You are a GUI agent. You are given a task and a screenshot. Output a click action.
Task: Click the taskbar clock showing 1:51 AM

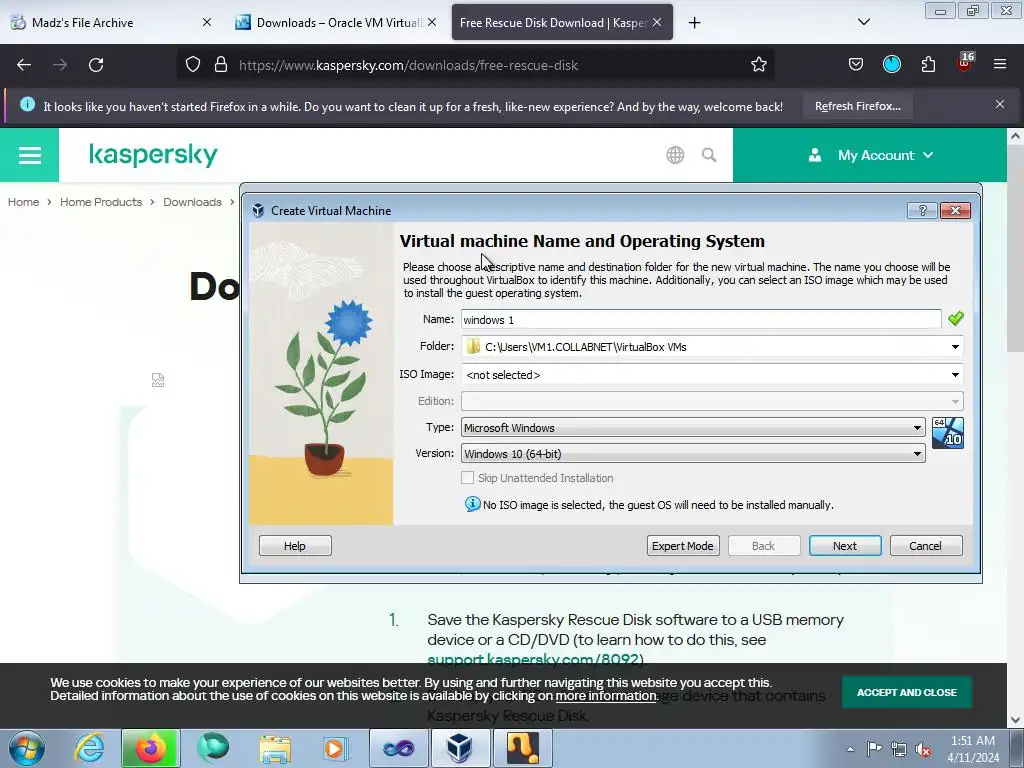(x=972, y=749)
